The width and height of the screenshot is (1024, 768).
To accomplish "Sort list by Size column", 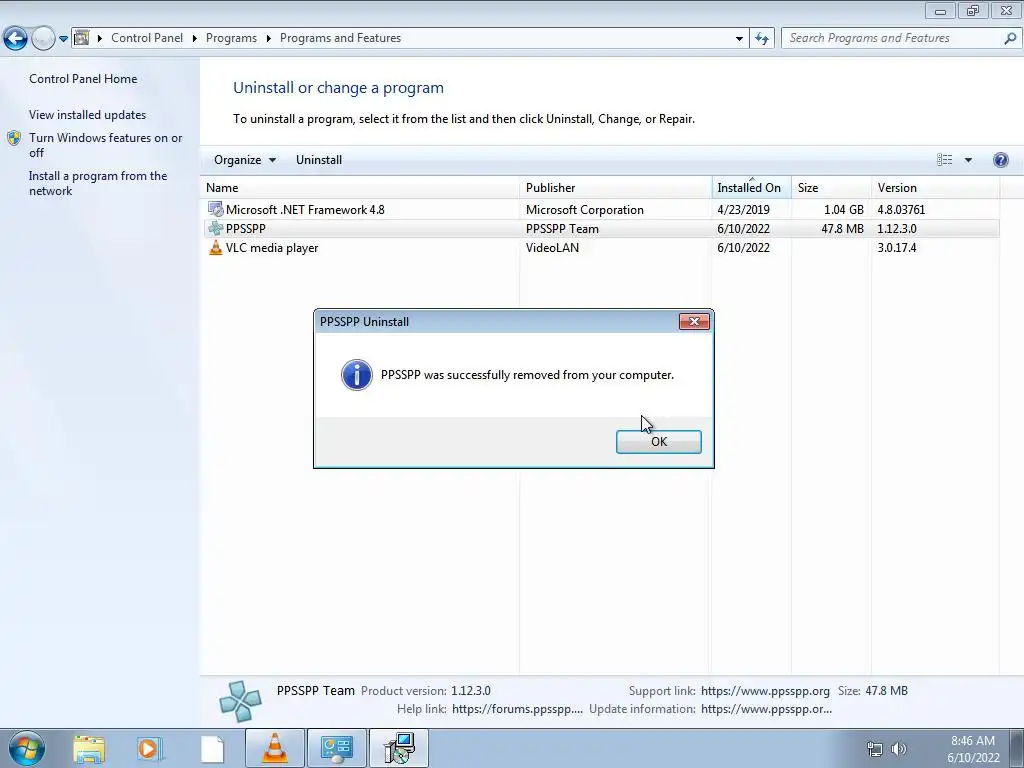I will pyautogui.click(x=831, y=187).
